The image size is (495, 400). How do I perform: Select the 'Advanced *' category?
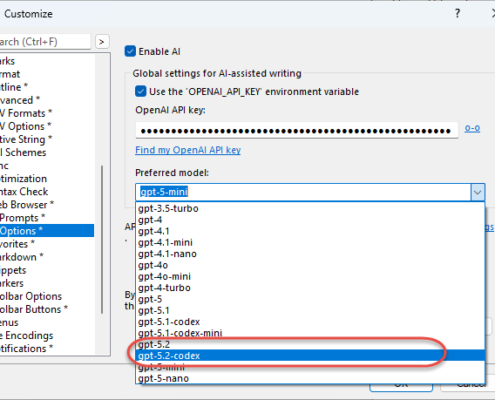pos(47,100)
